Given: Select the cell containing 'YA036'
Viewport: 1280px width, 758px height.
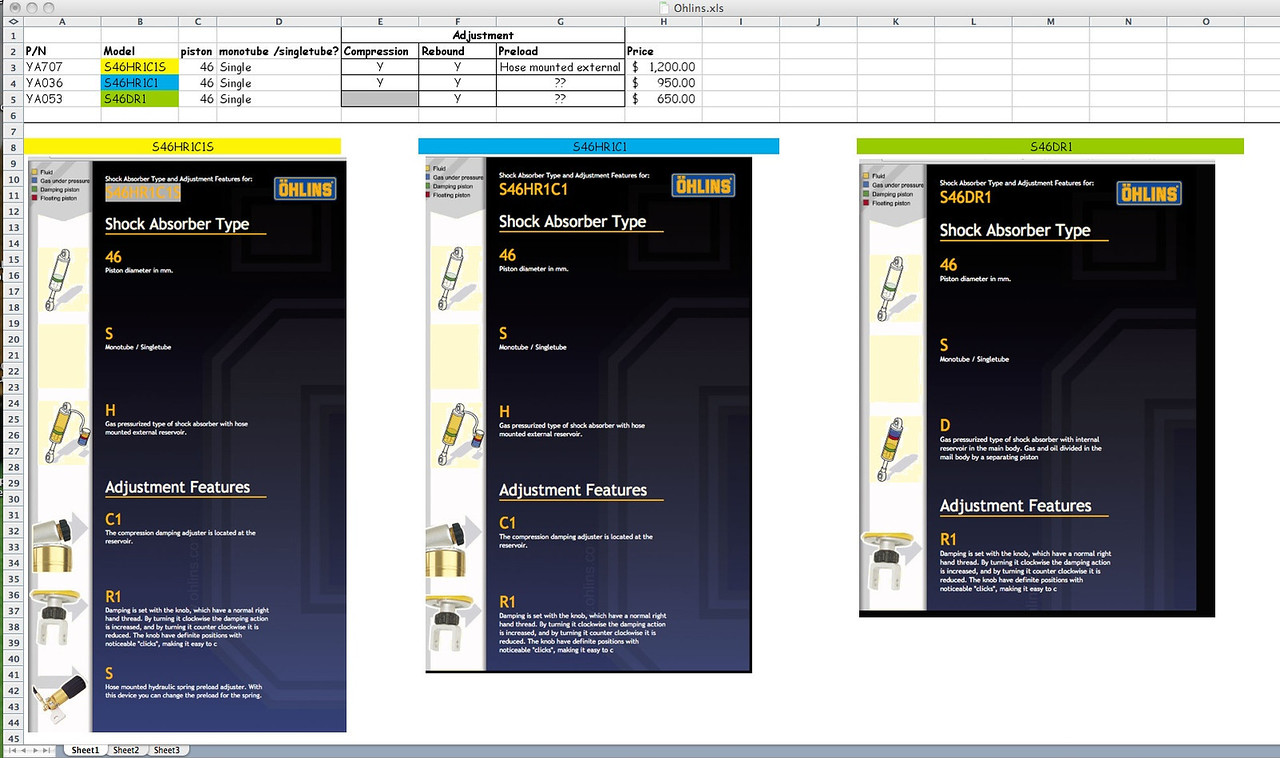Looking at the screenshot, I should pyautogui.click(x=63, y=83).
